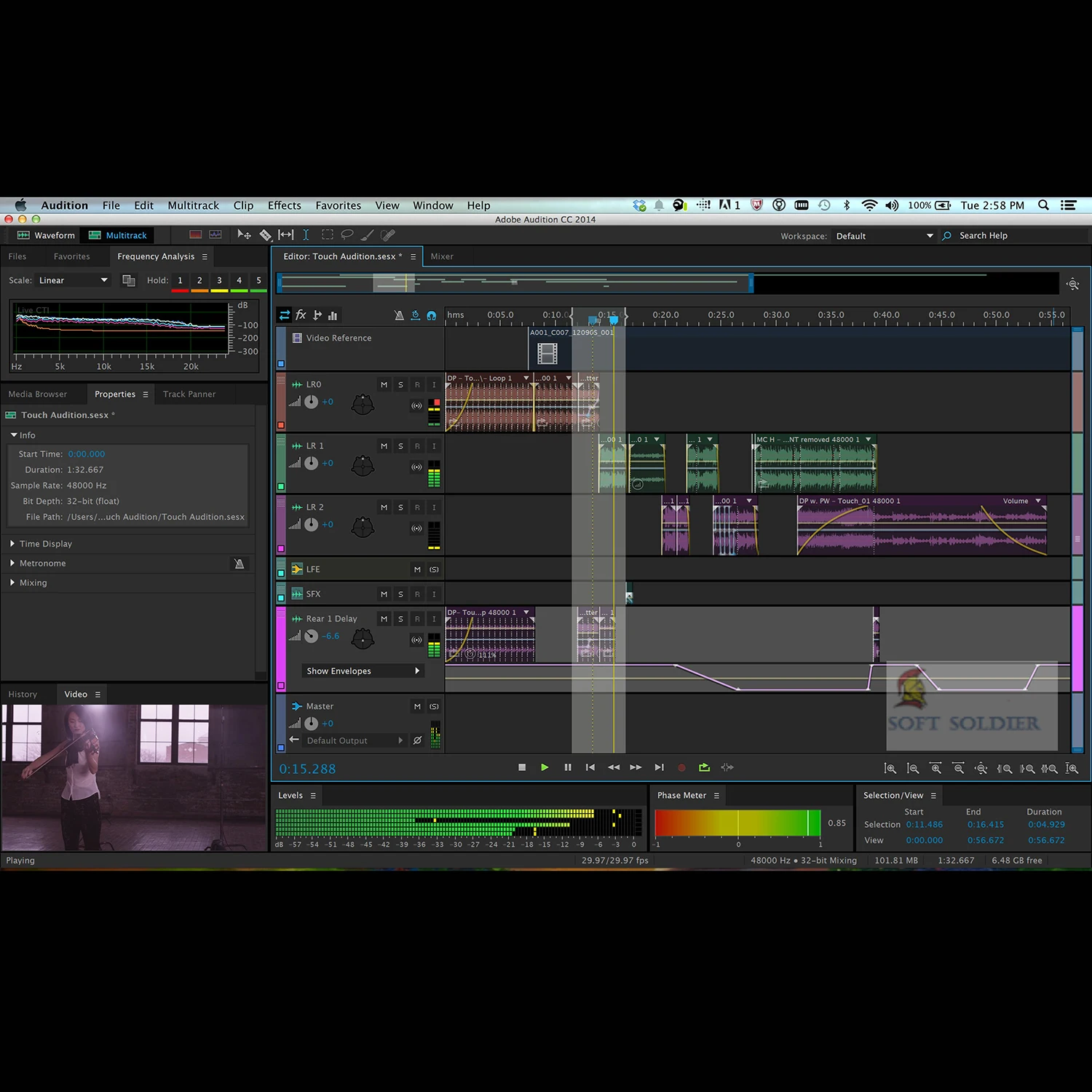Toggle timeline snapping magnet icon
Image resolution: width=1092 pixels, height=1092 pixels.
pyautogui.click(x=431, y=315)
